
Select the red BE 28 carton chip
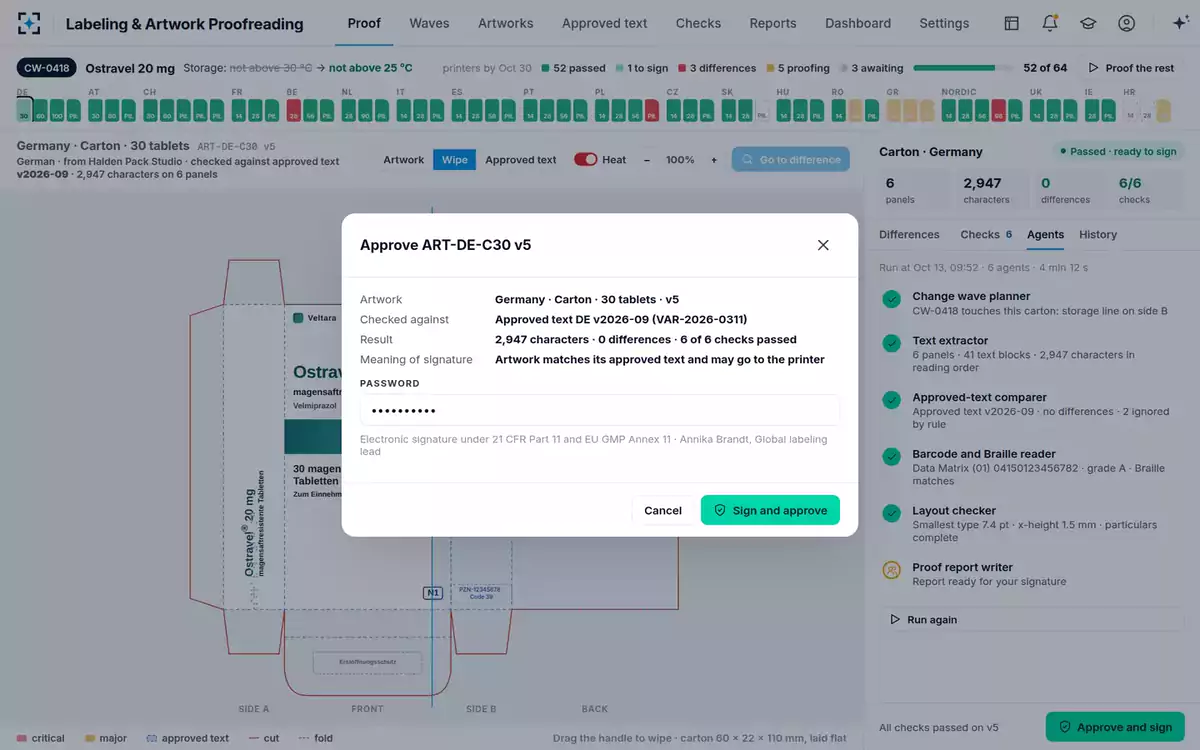294,111
